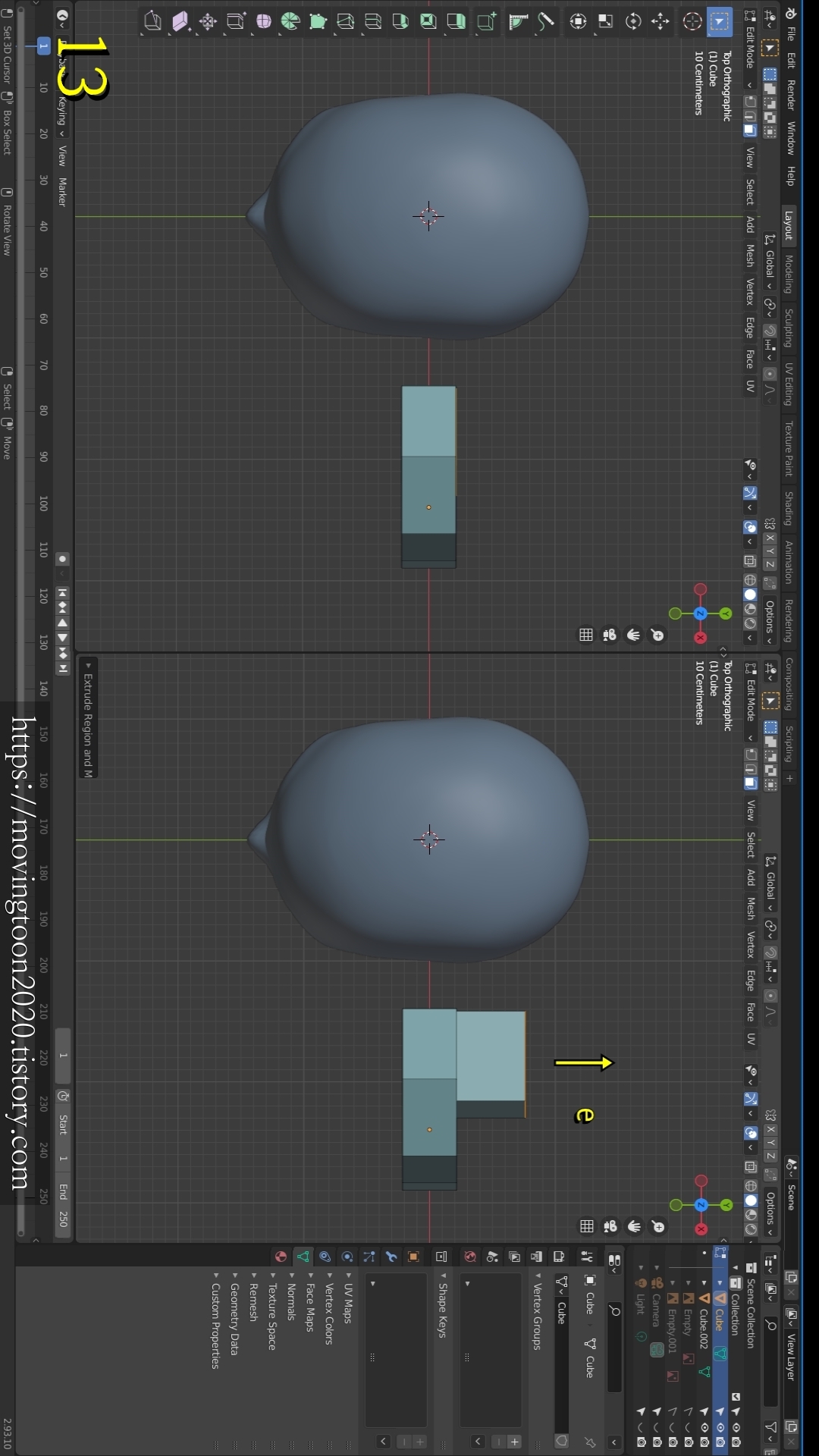
Task: Select the Edge Slide tool
Action: pos(236,22)
